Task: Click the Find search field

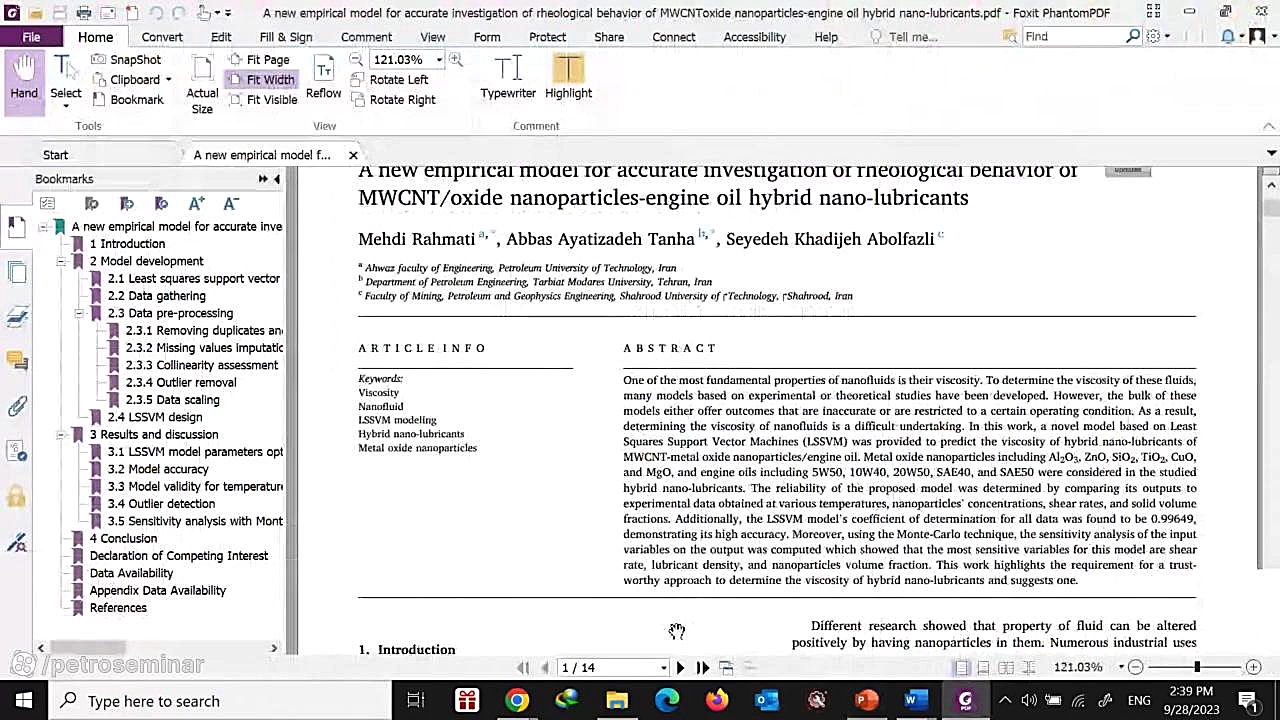Action: [1072, 37]
